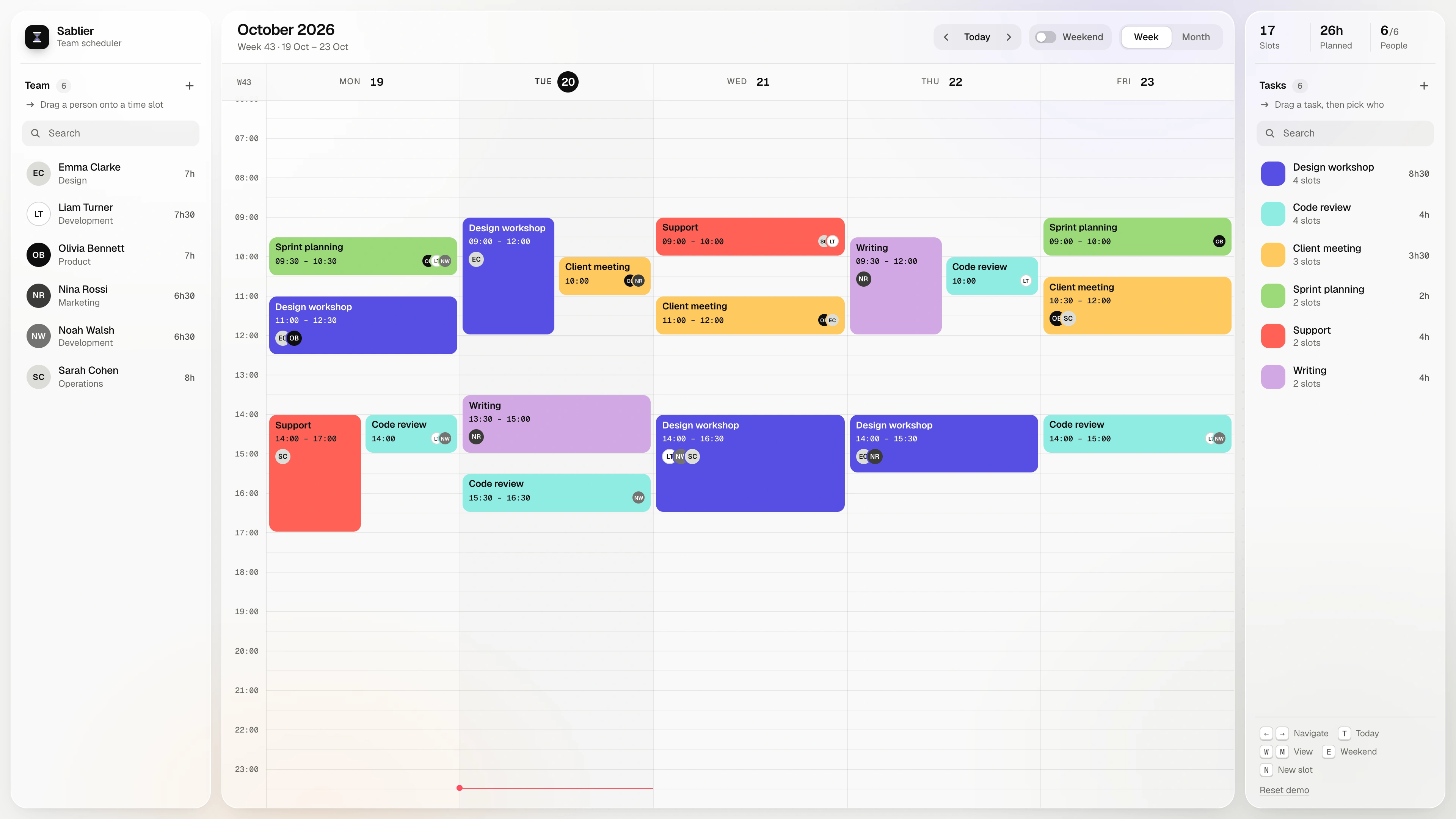Click the left arrow Navigate key hint

pyautogui.click(x=1266, y=734)
